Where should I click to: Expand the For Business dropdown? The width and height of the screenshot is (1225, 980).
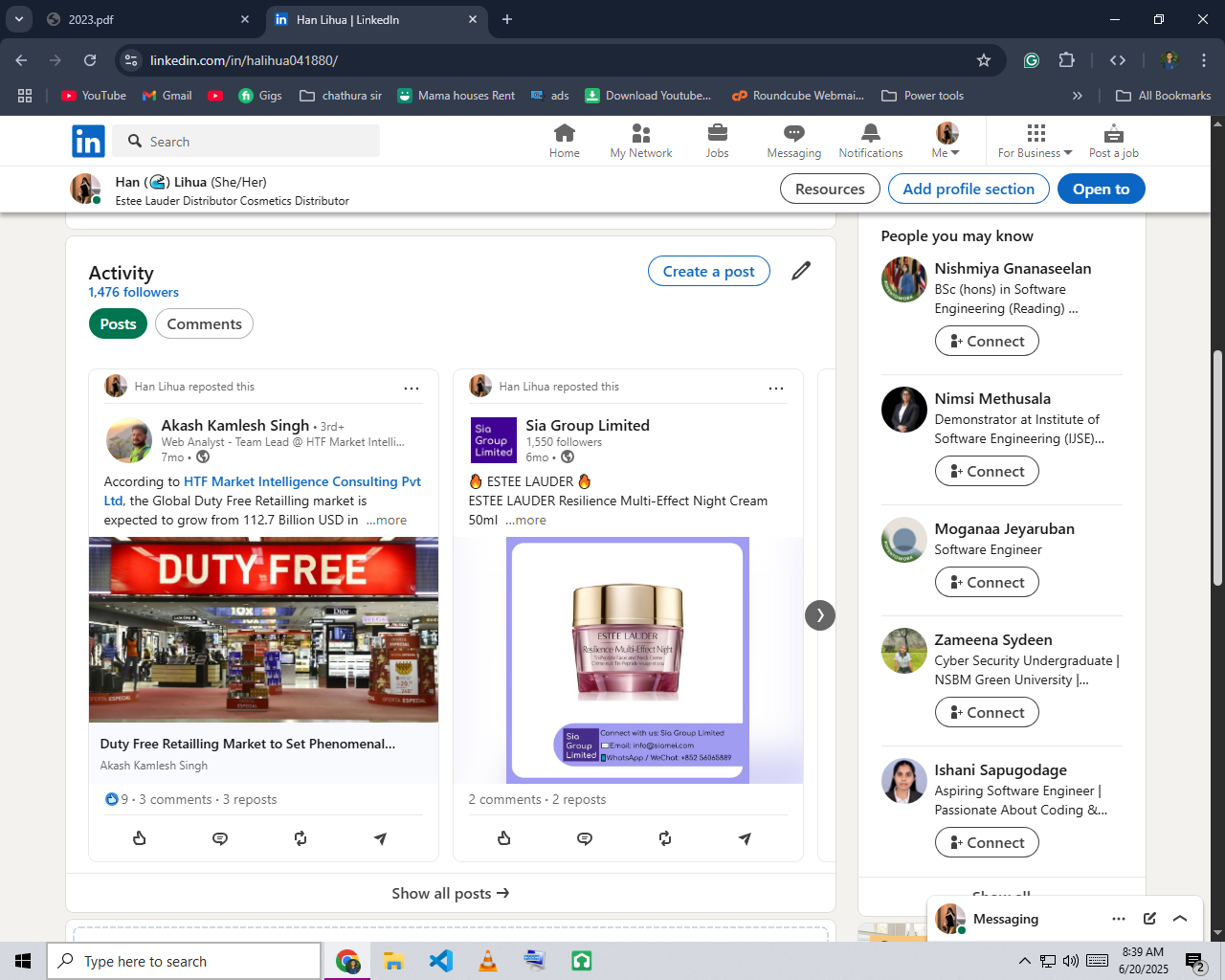1036,141
